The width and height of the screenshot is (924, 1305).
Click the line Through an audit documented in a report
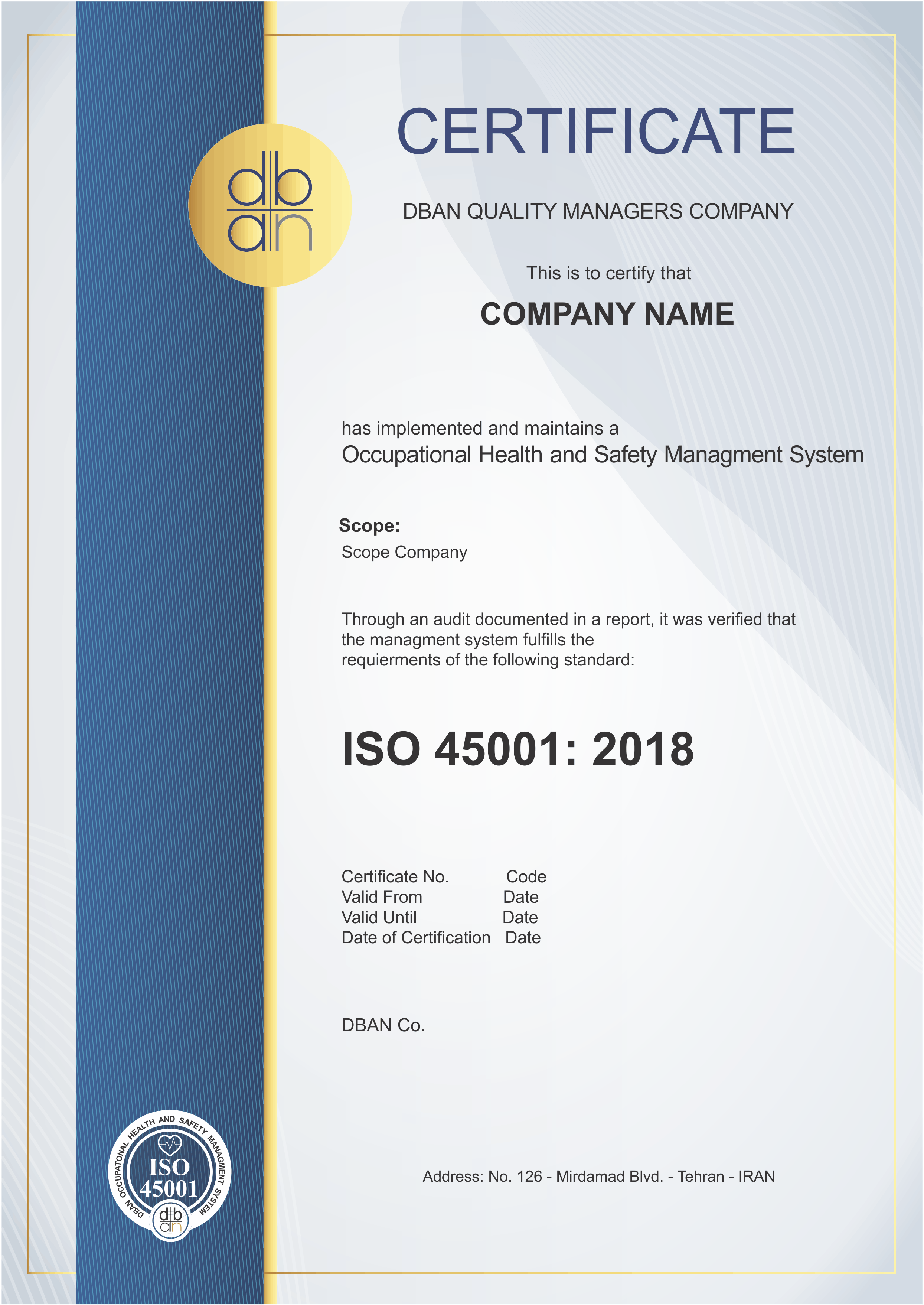pos(568,619)
